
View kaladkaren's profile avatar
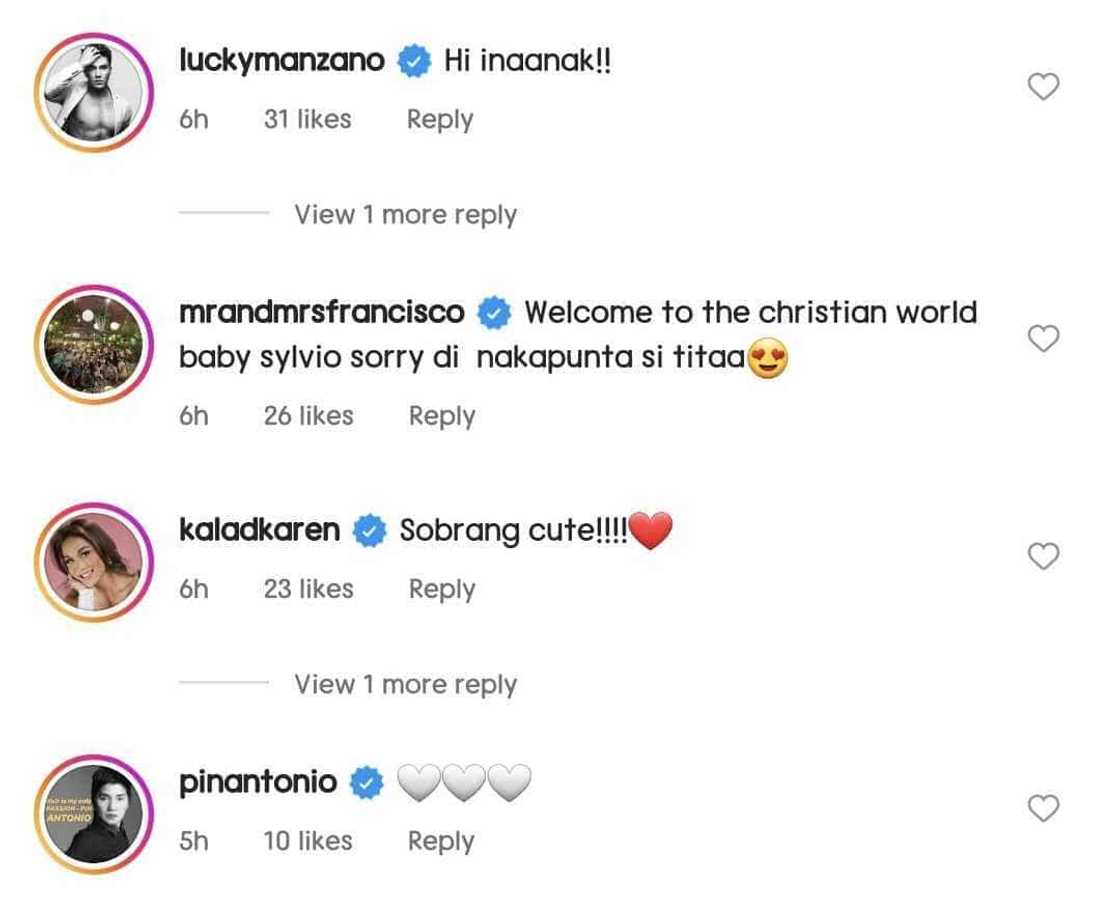tap(93, 562)
